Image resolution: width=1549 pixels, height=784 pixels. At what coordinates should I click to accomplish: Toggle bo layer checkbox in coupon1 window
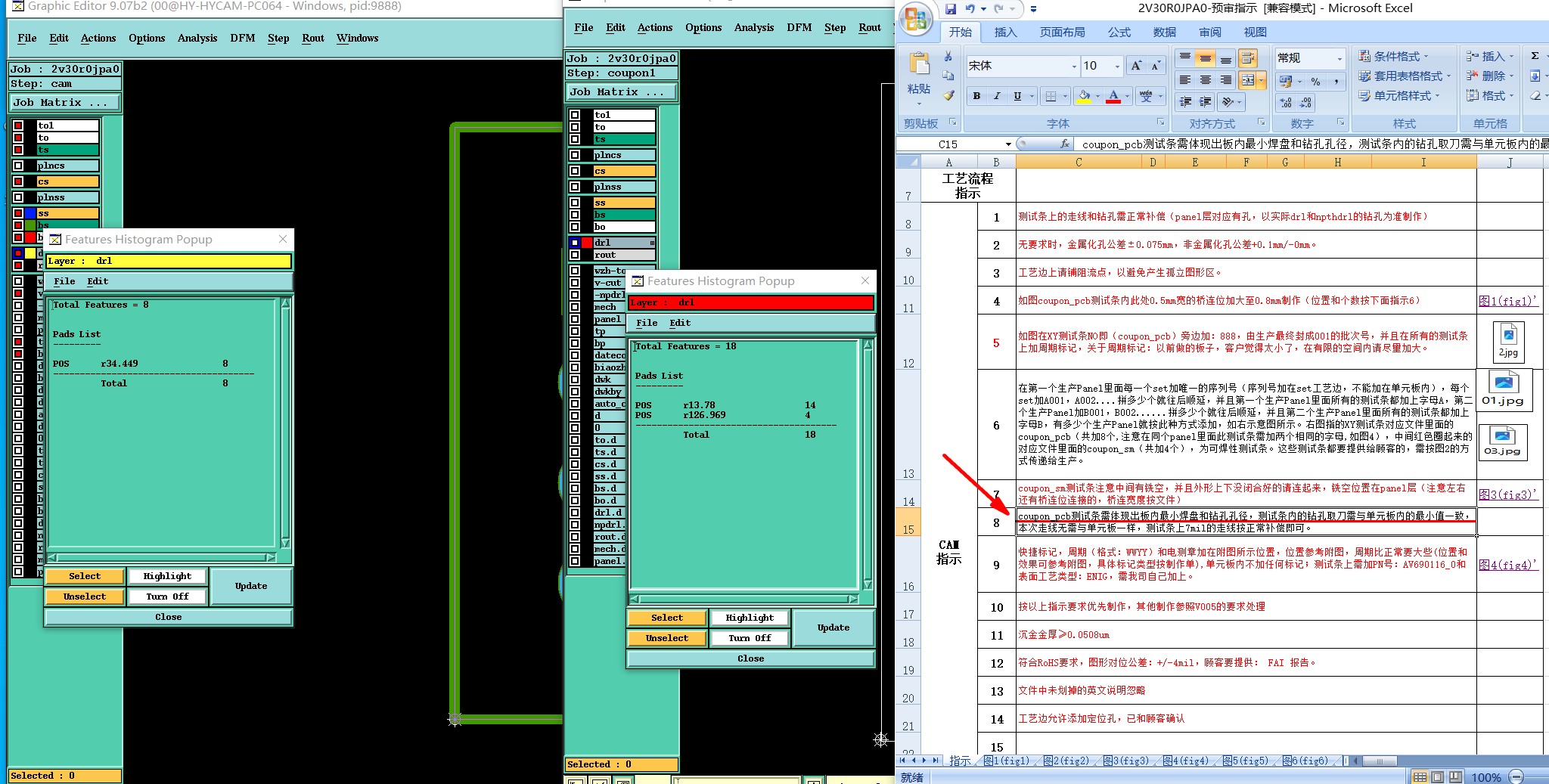575,227
